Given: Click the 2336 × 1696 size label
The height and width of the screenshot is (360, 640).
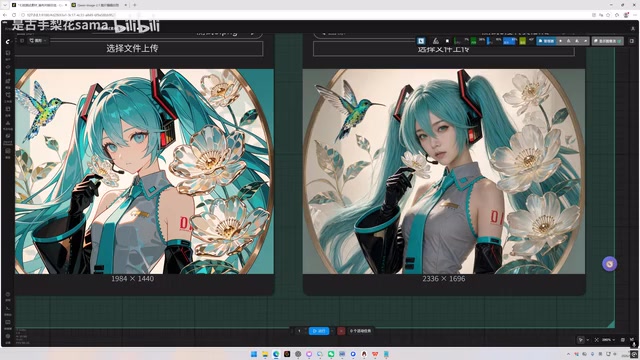Looking at the screenshot, I should pos(444,279).
